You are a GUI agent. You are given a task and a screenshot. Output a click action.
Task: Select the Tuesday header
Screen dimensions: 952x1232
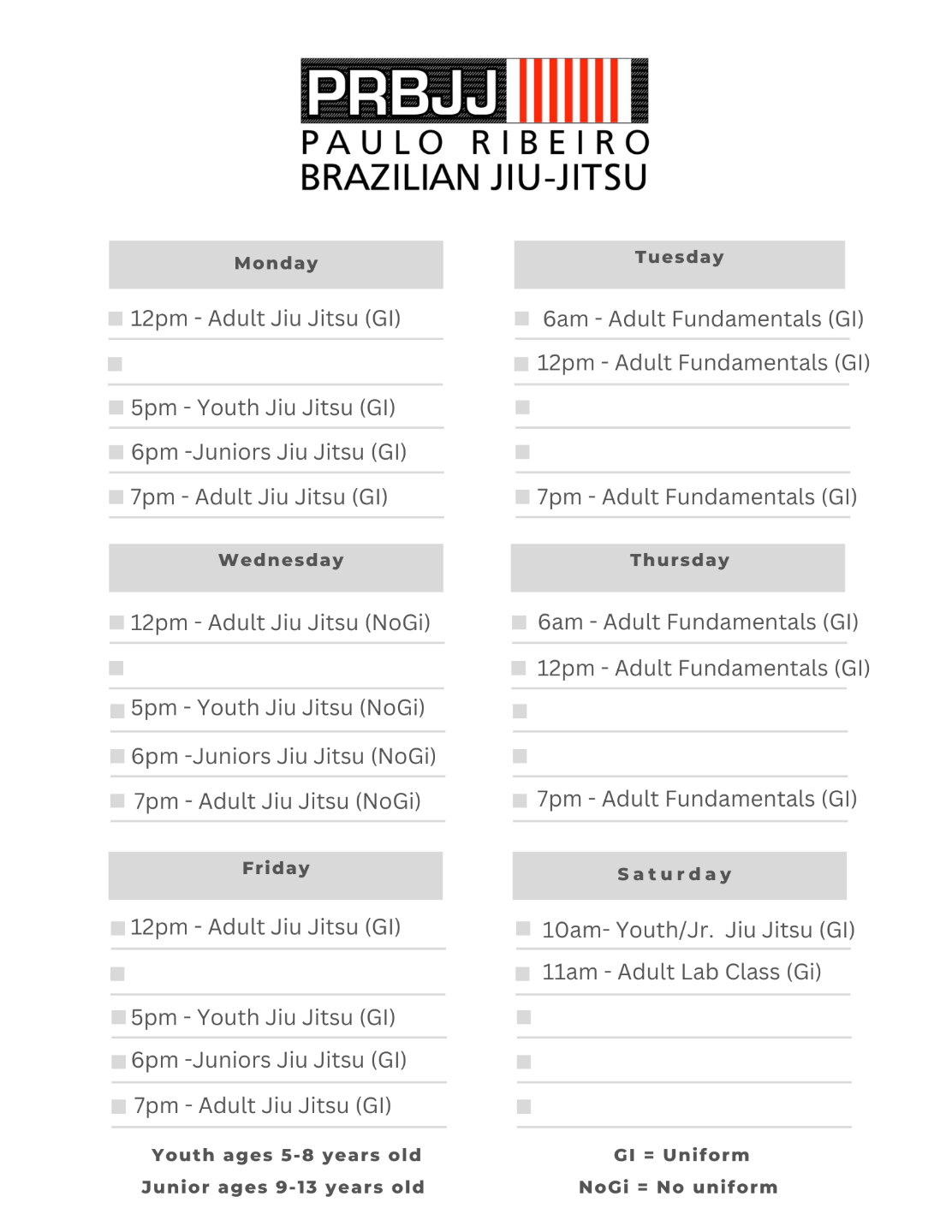tap(679, 265)
